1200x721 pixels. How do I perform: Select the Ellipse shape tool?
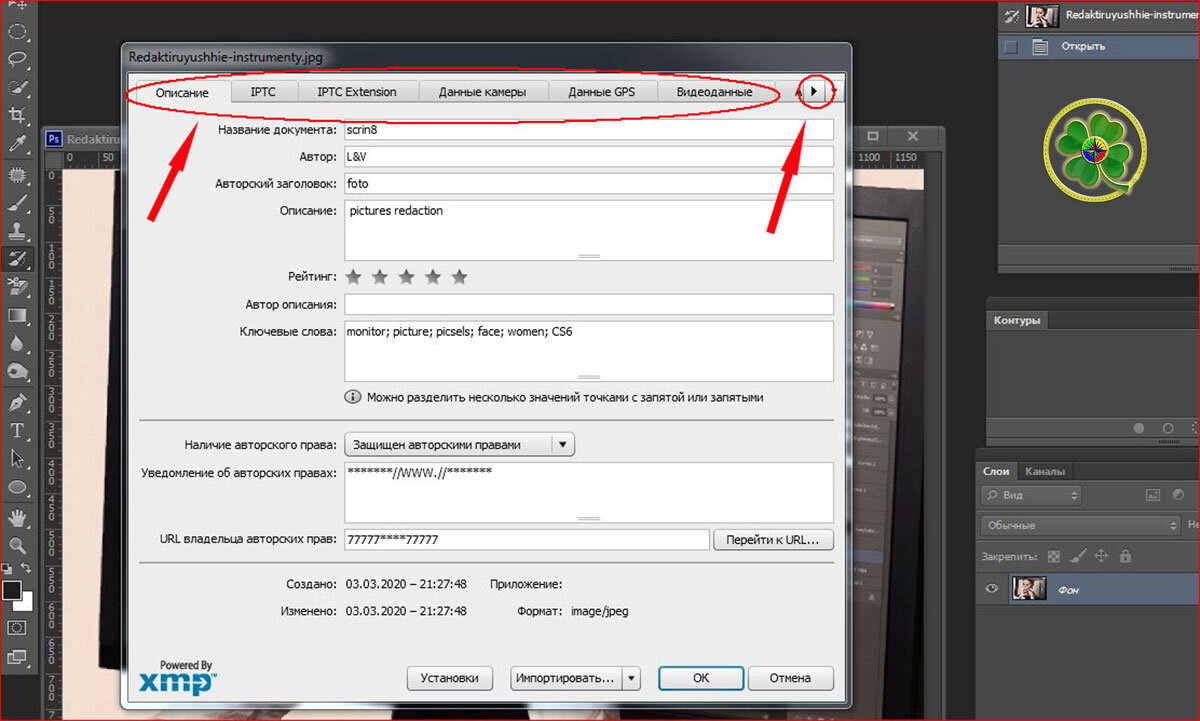click(17, 488)
